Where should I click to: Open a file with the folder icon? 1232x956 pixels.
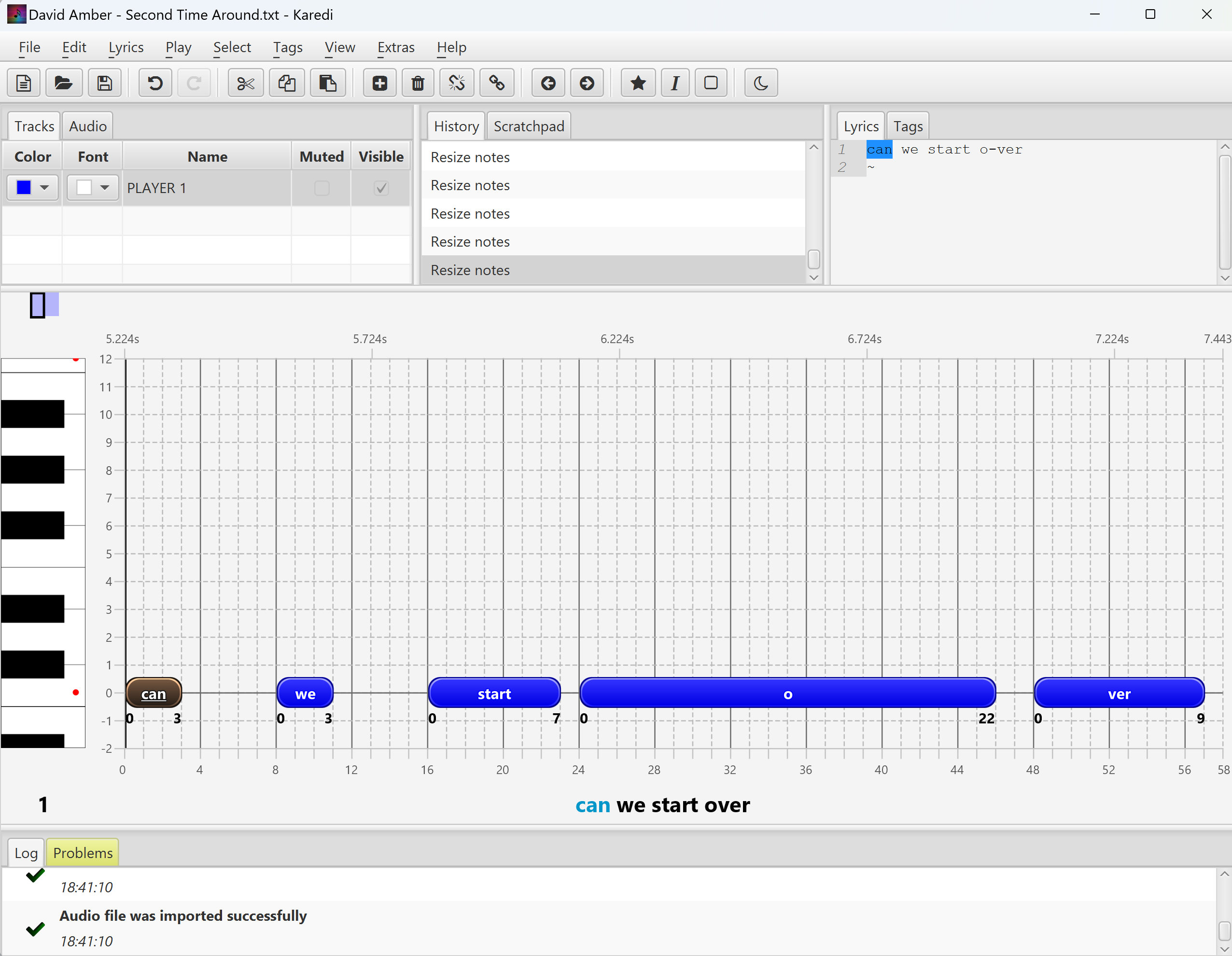coord(63,83)
